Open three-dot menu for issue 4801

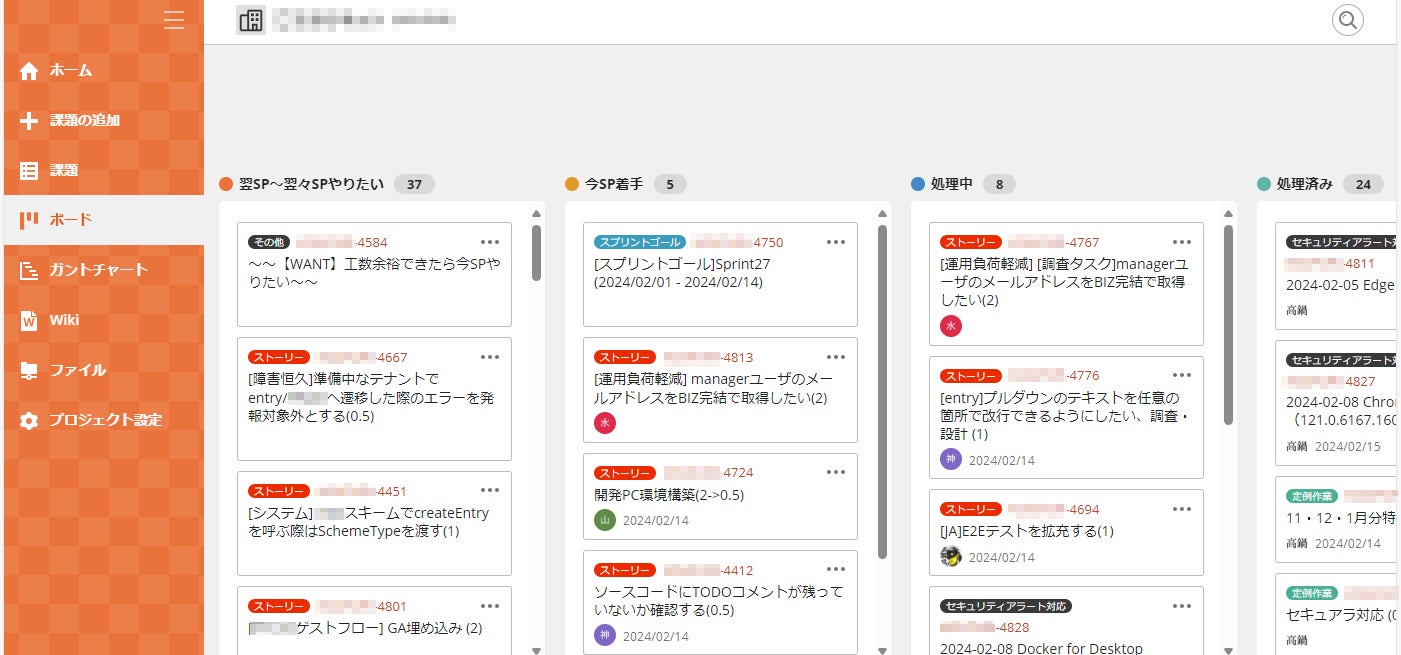[x=490, y=606]
